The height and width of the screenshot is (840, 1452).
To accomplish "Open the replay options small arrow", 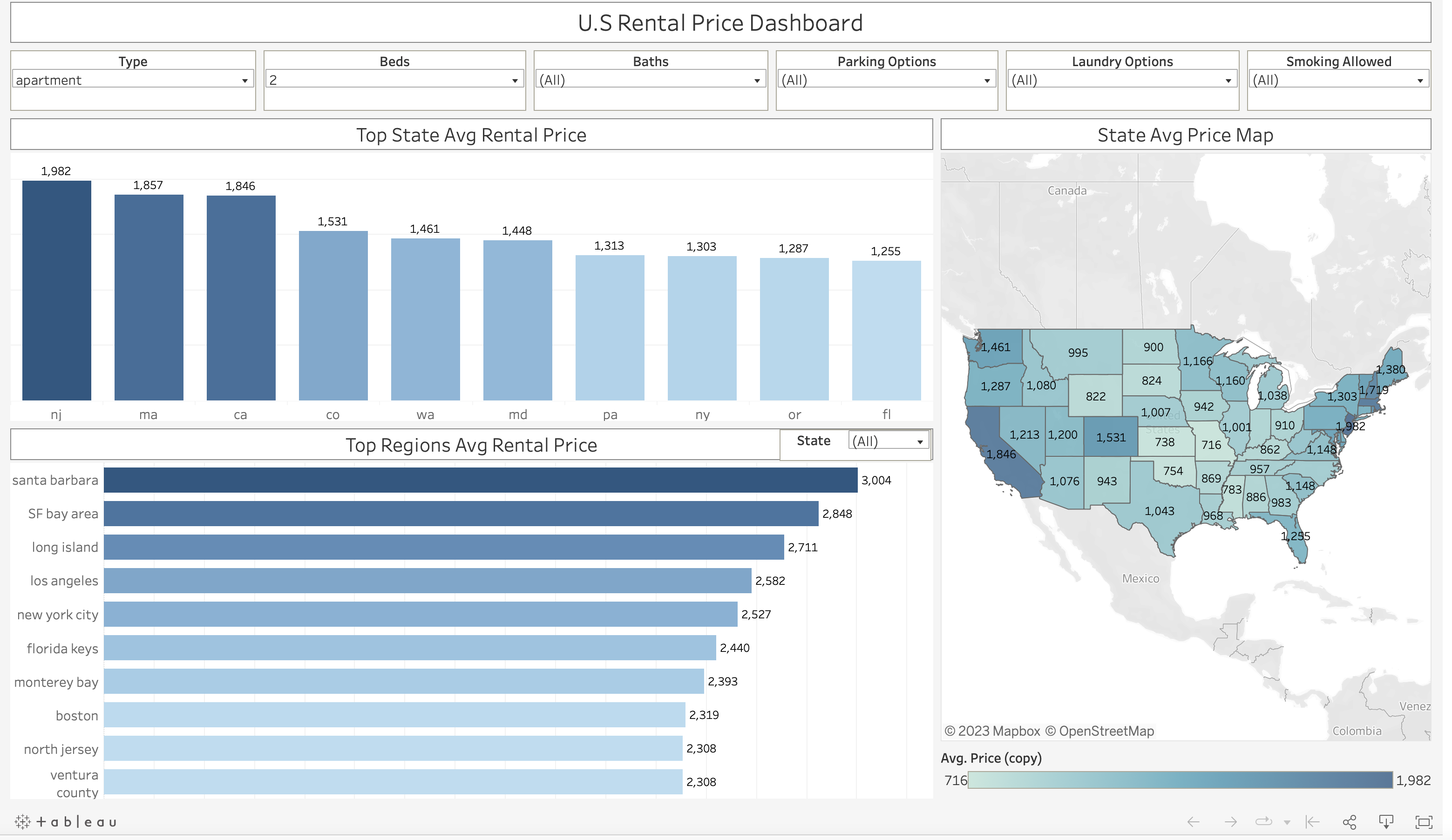I will click(x=1287, y=823).
